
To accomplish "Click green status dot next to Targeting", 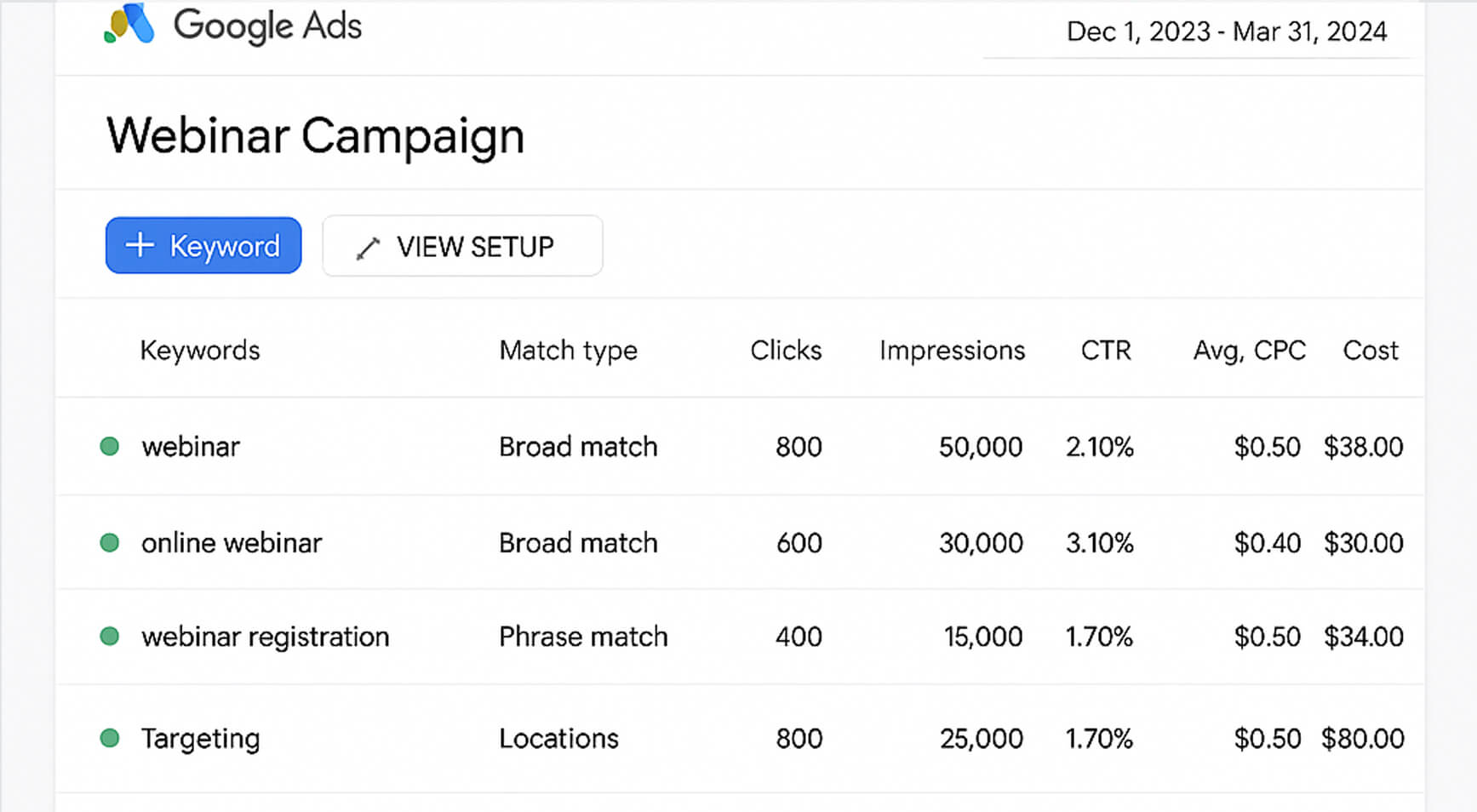I will 110,738.
